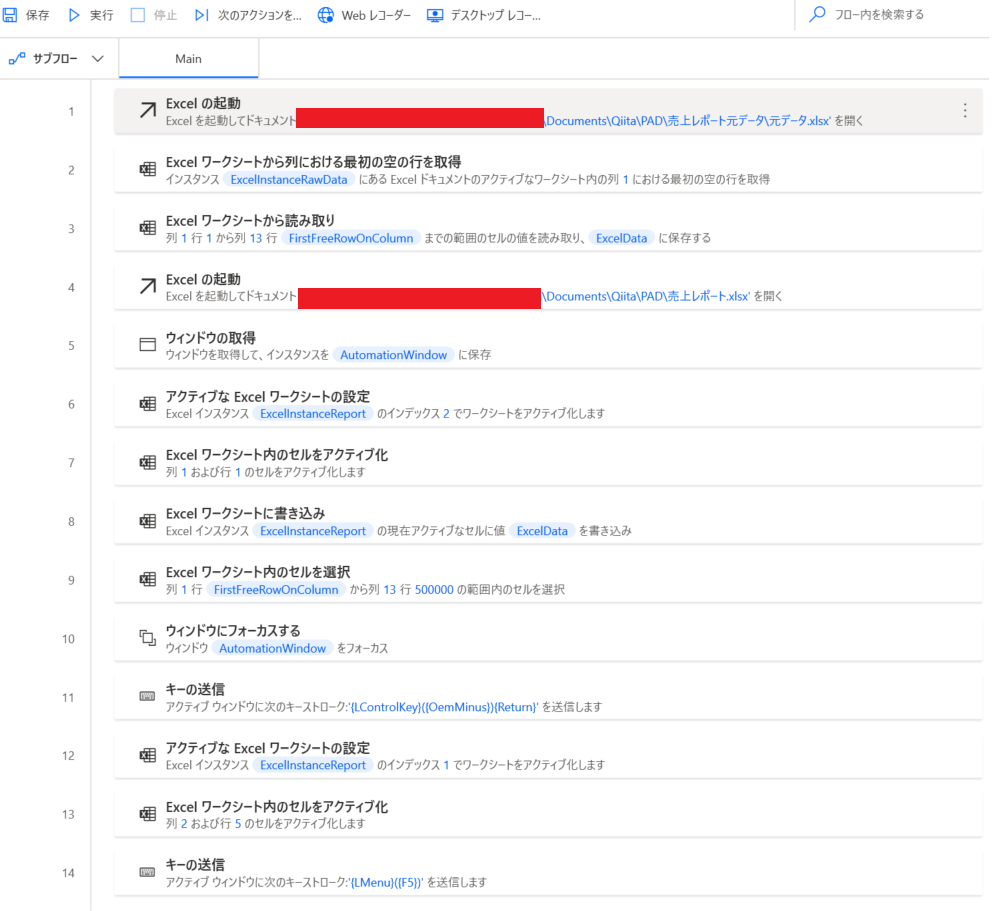Select アクティブな Excel ワークシートの設定 title on step 6
994x911 pixels.
(x=268, y=396)
